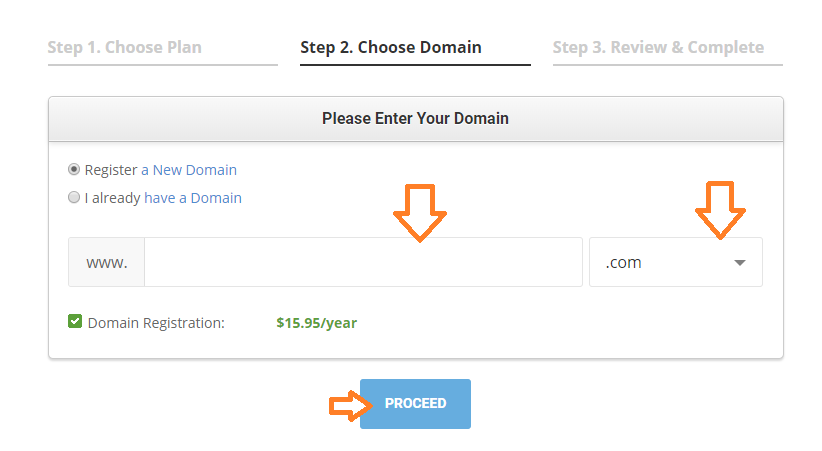822x451 pixels.
Task: Open the .com extension dropdown
Action: click(676, 262)
